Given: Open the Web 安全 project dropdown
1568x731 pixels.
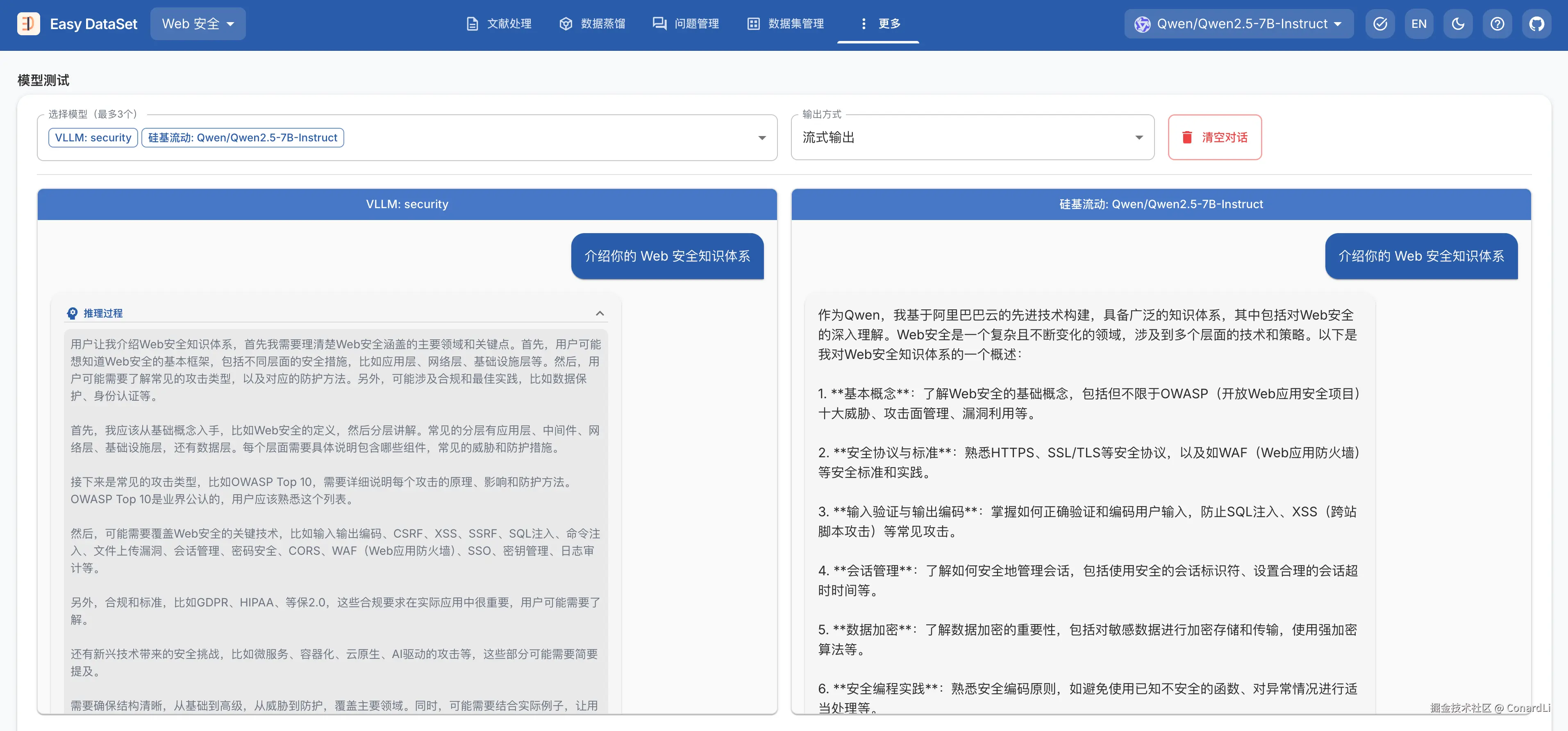Looking at the screenshot, I should [197, 24].
